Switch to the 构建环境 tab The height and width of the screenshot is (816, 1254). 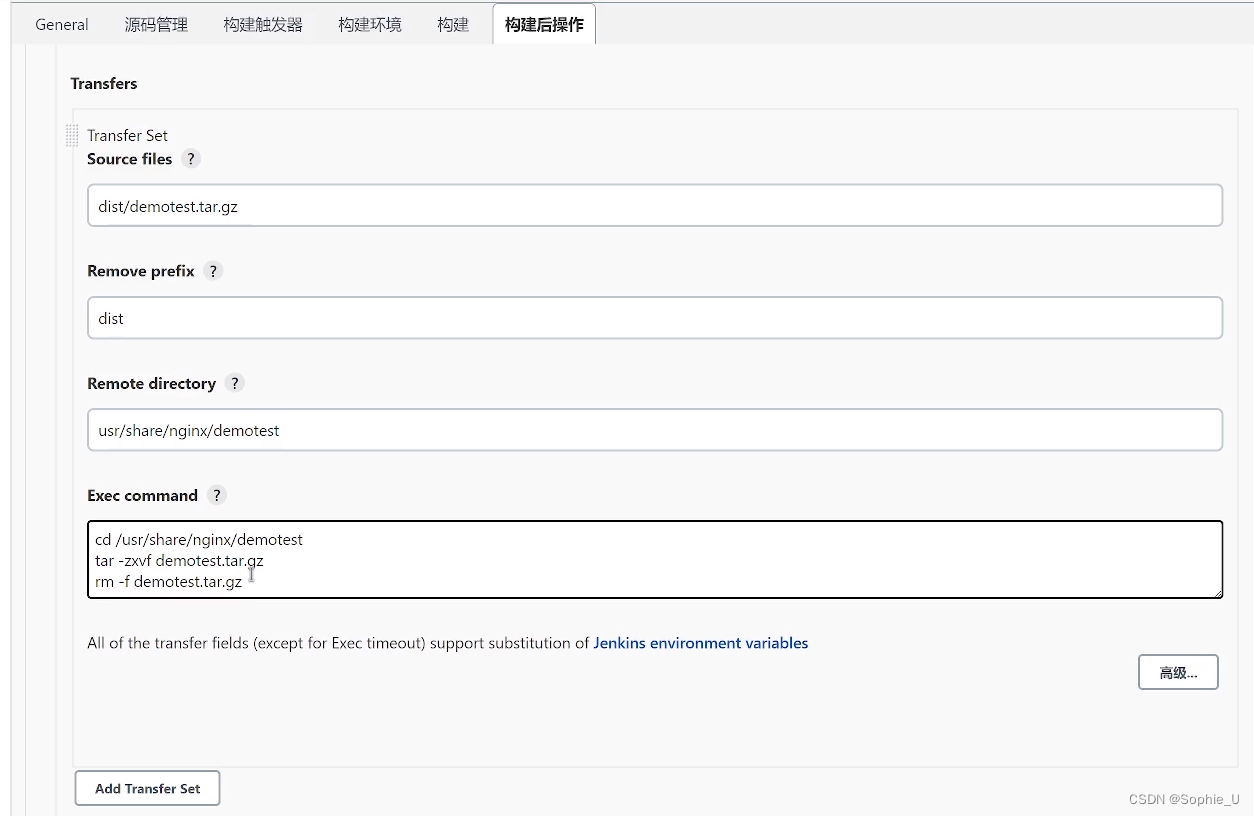coord(370,25)
